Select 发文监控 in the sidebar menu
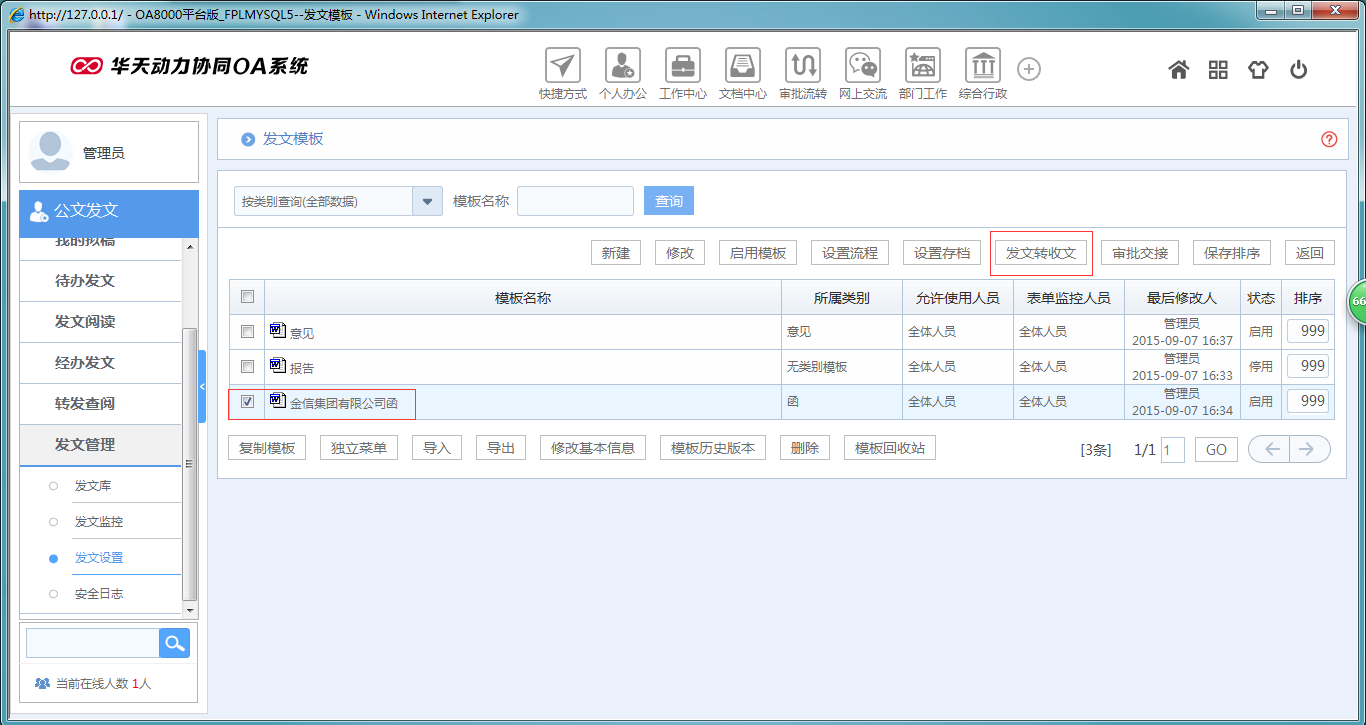Screen dimensions: 1366x725 99,521
